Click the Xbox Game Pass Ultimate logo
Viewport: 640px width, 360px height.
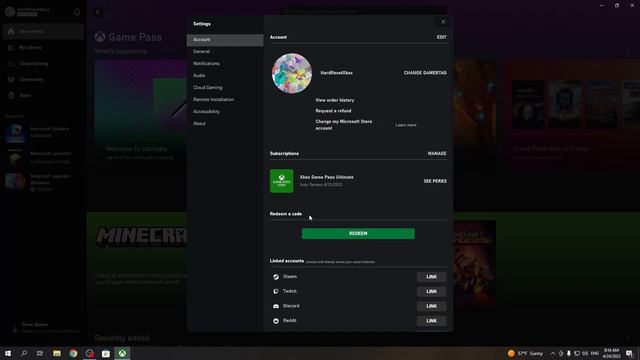tap(282, 181)
